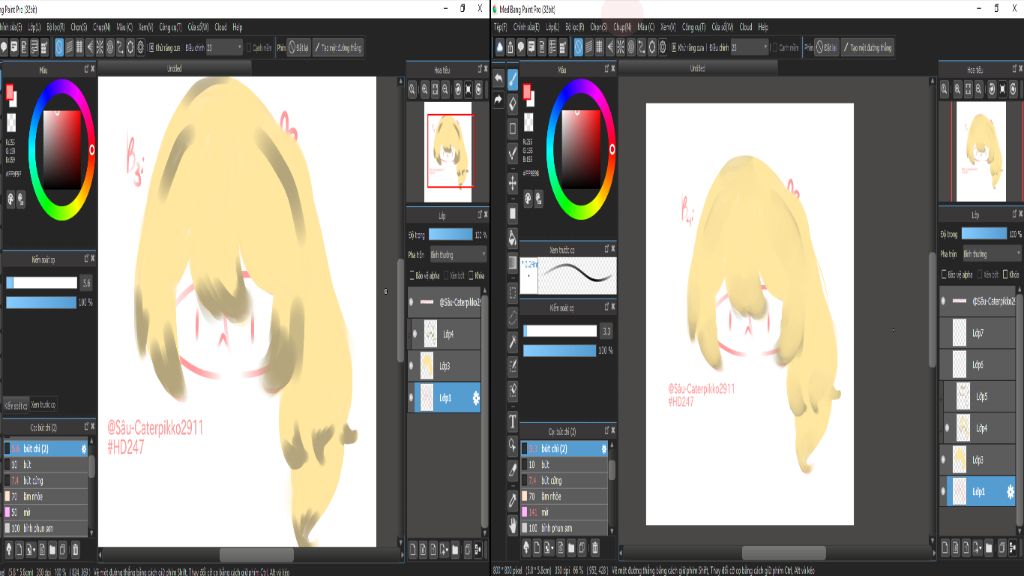Click horizontal canvas scrollbar in right window
Screen dimensions: 1024x576
click(783, 553)
